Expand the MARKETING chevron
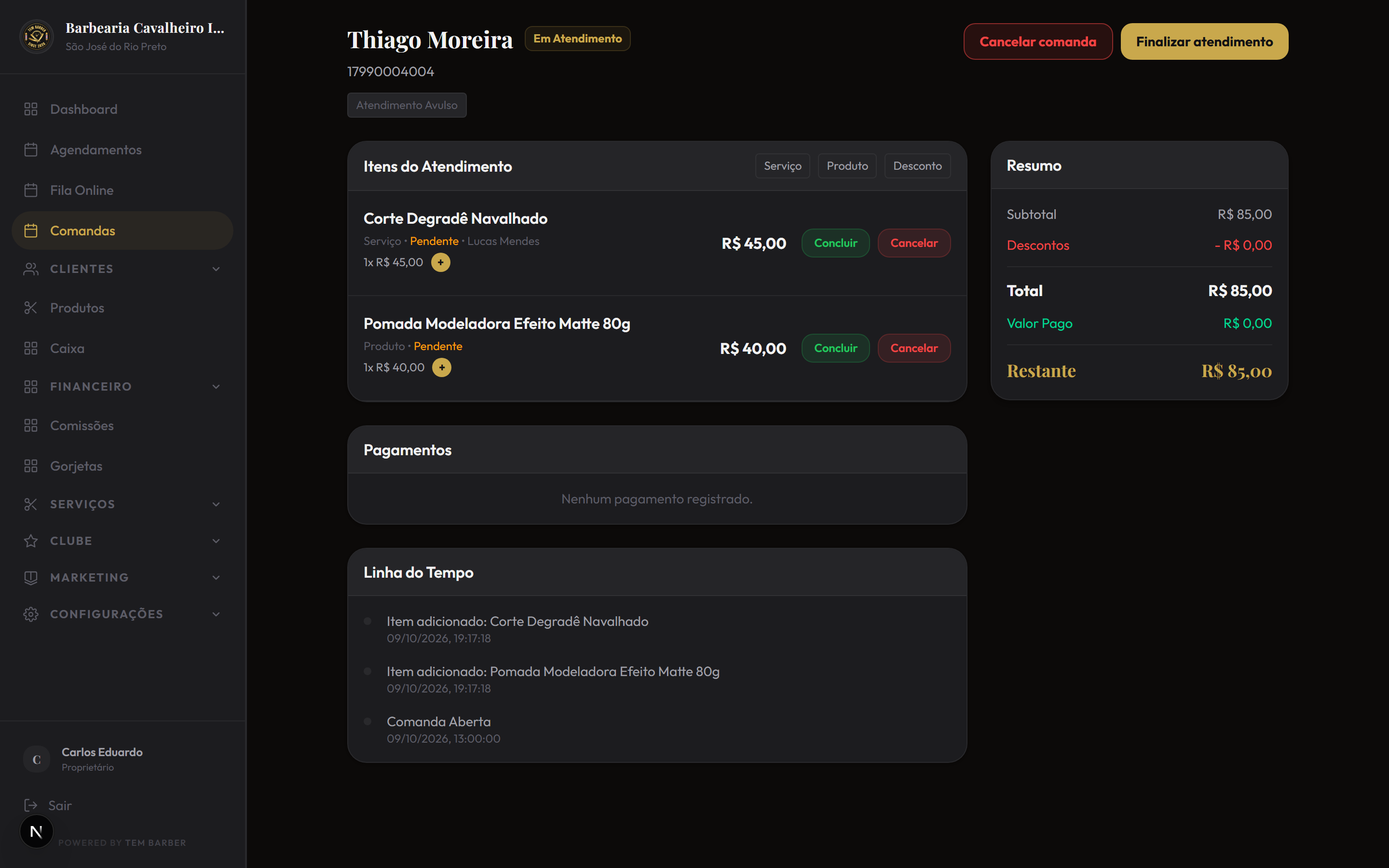 pos(216,578)
